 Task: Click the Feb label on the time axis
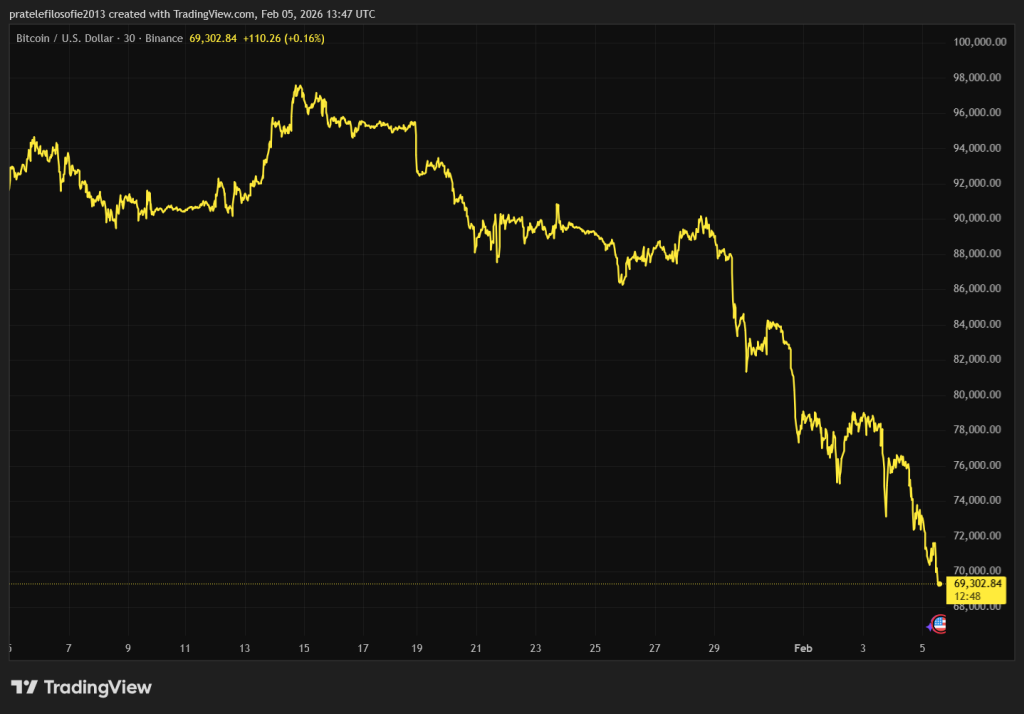pyautogui.click(x=802, y=648)
